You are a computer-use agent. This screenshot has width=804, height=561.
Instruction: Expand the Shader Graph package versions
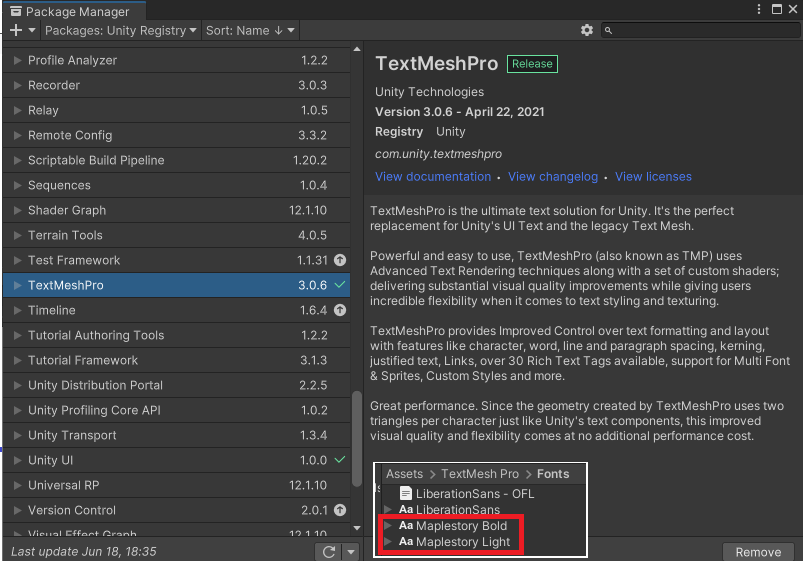tap(17, 210)
